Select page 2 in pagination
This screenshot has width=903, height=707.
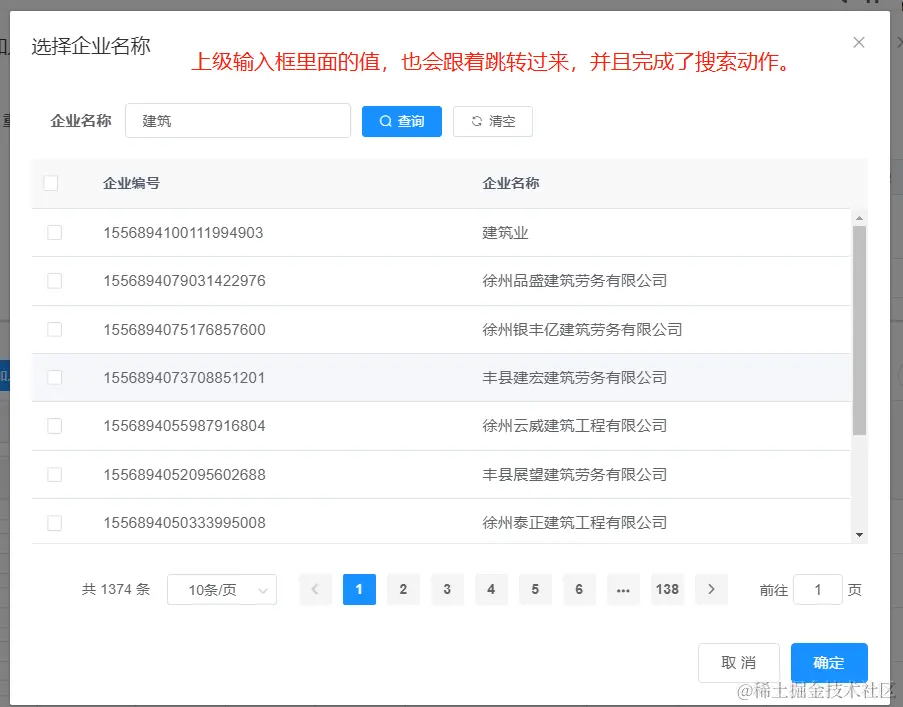pos(403,589)
